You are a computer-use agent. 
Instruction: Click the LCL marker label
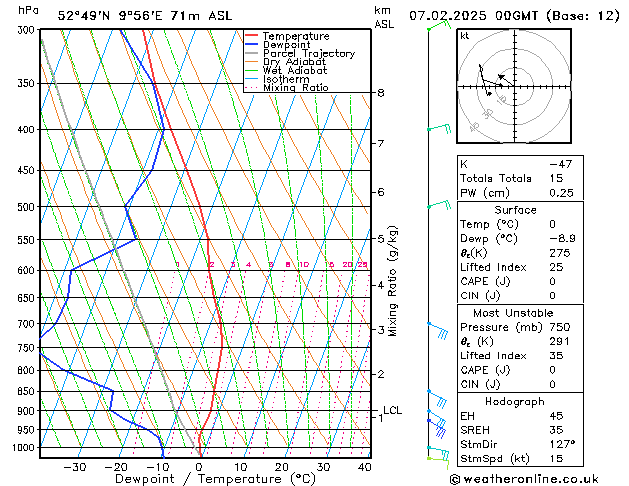click(x=392, y=410)
